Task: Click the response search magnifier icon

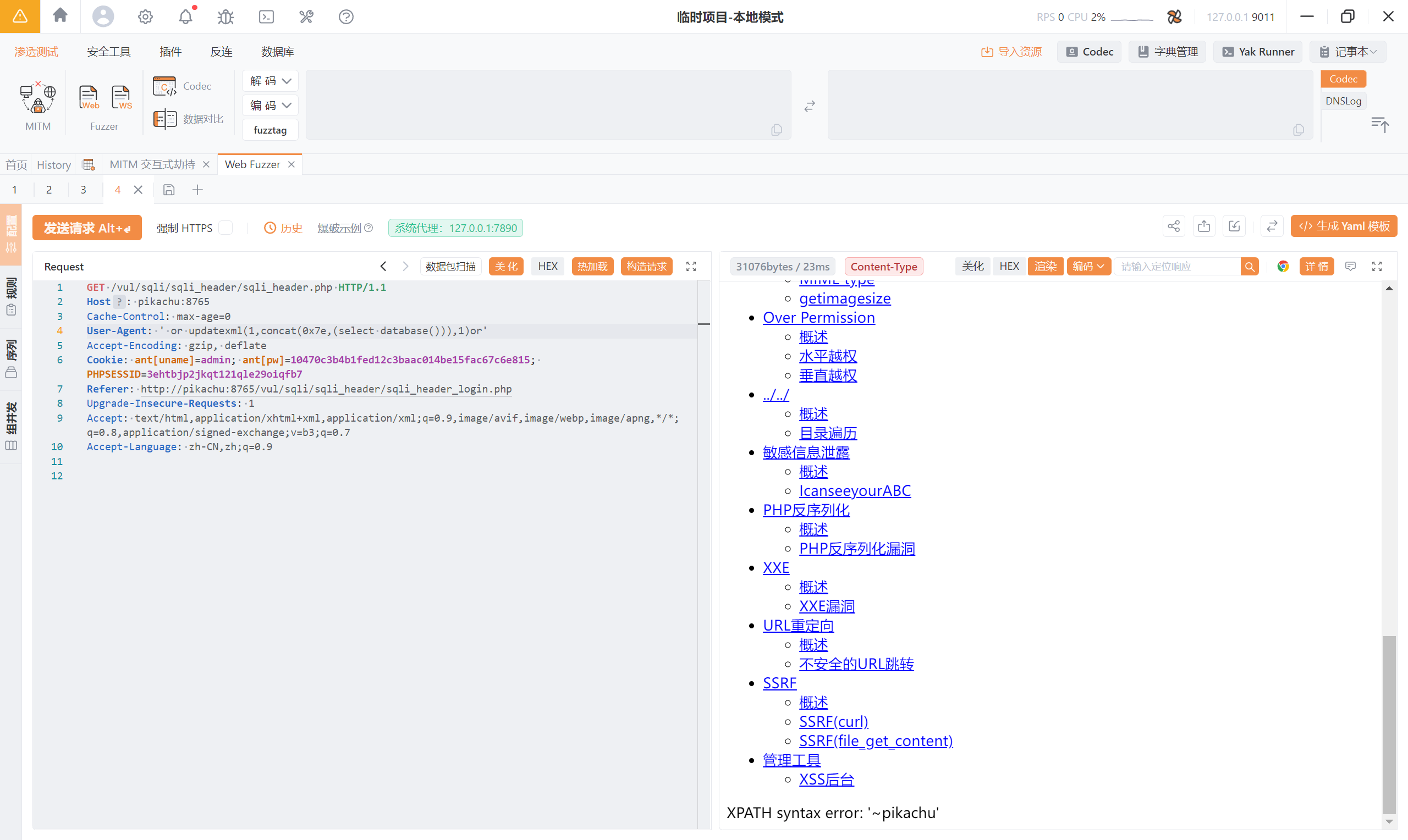Action: point(1250,266)
